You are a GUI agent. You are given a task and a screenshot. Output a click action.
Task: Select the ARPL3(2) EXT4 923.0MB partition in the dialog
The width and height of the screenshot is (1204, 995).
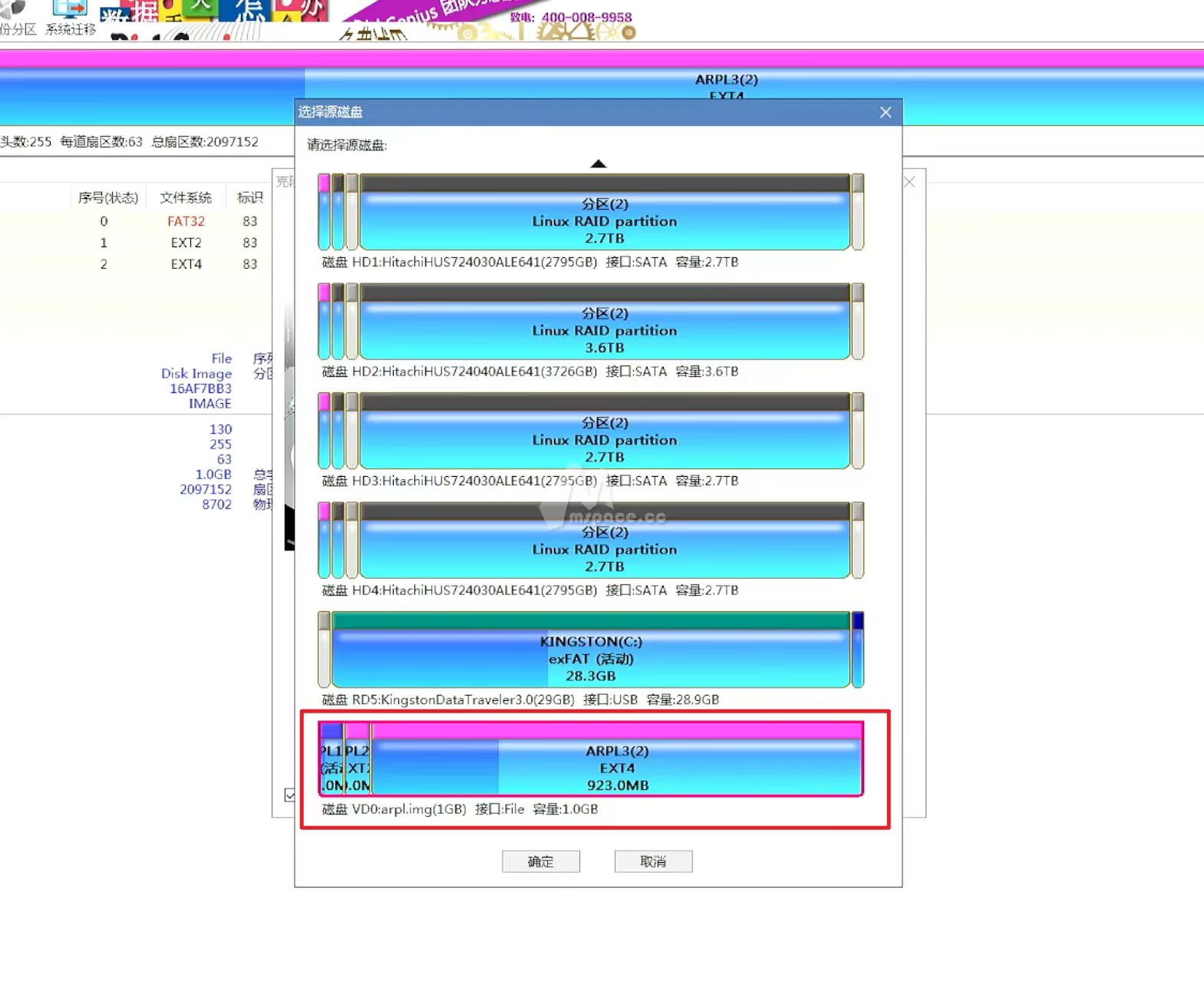tap(617, 759)
